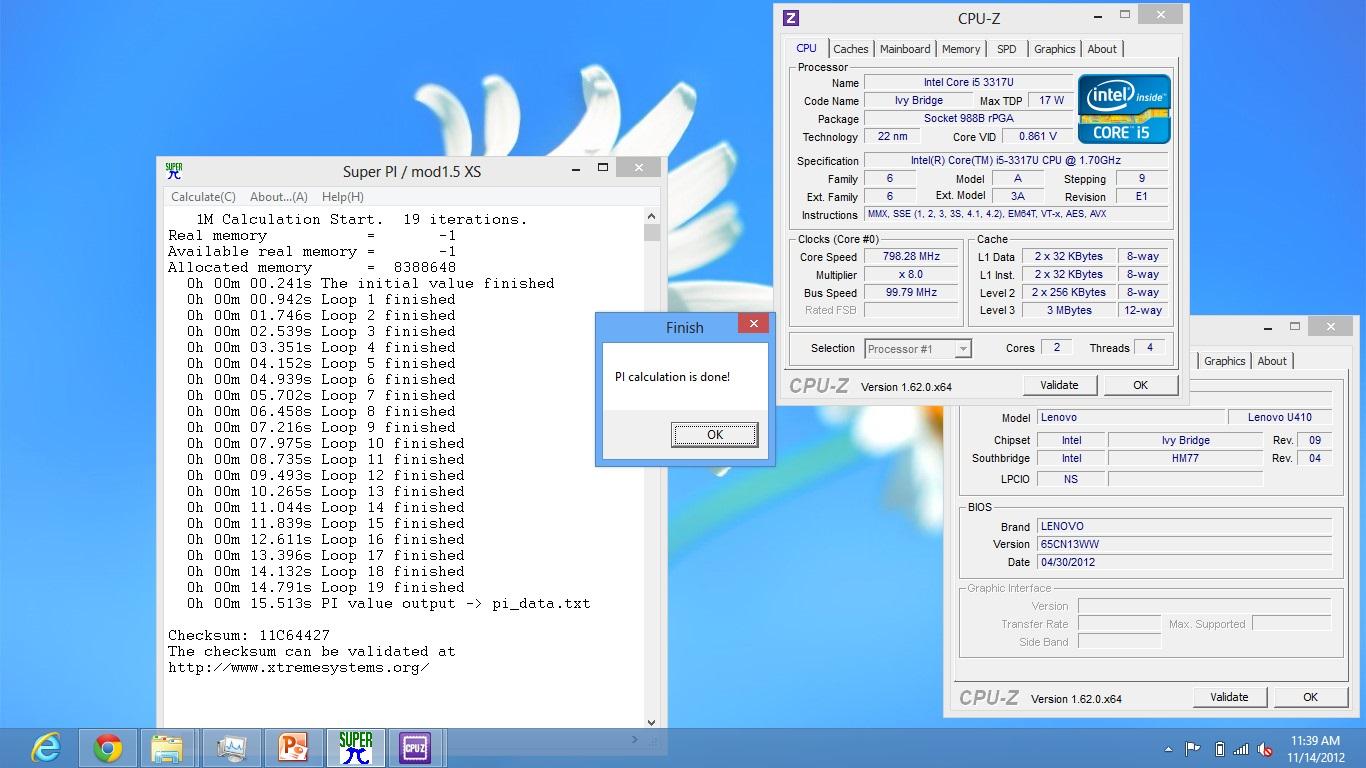Open Calculate(C) menu in Super PI
The width and height of the screenshot is (1366, 768).
[203, 197]
